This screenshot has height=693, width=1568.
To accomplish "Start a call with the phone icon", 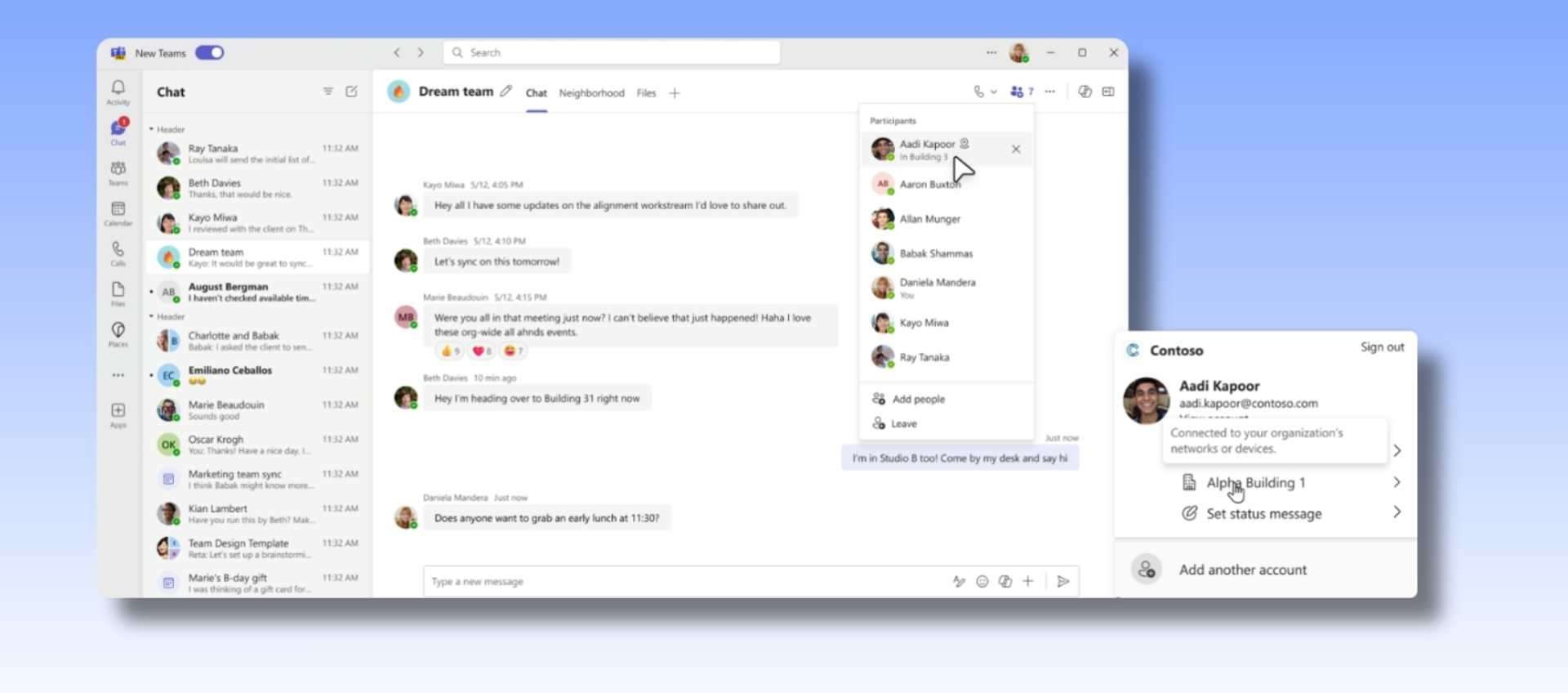I will click(978, 92).
